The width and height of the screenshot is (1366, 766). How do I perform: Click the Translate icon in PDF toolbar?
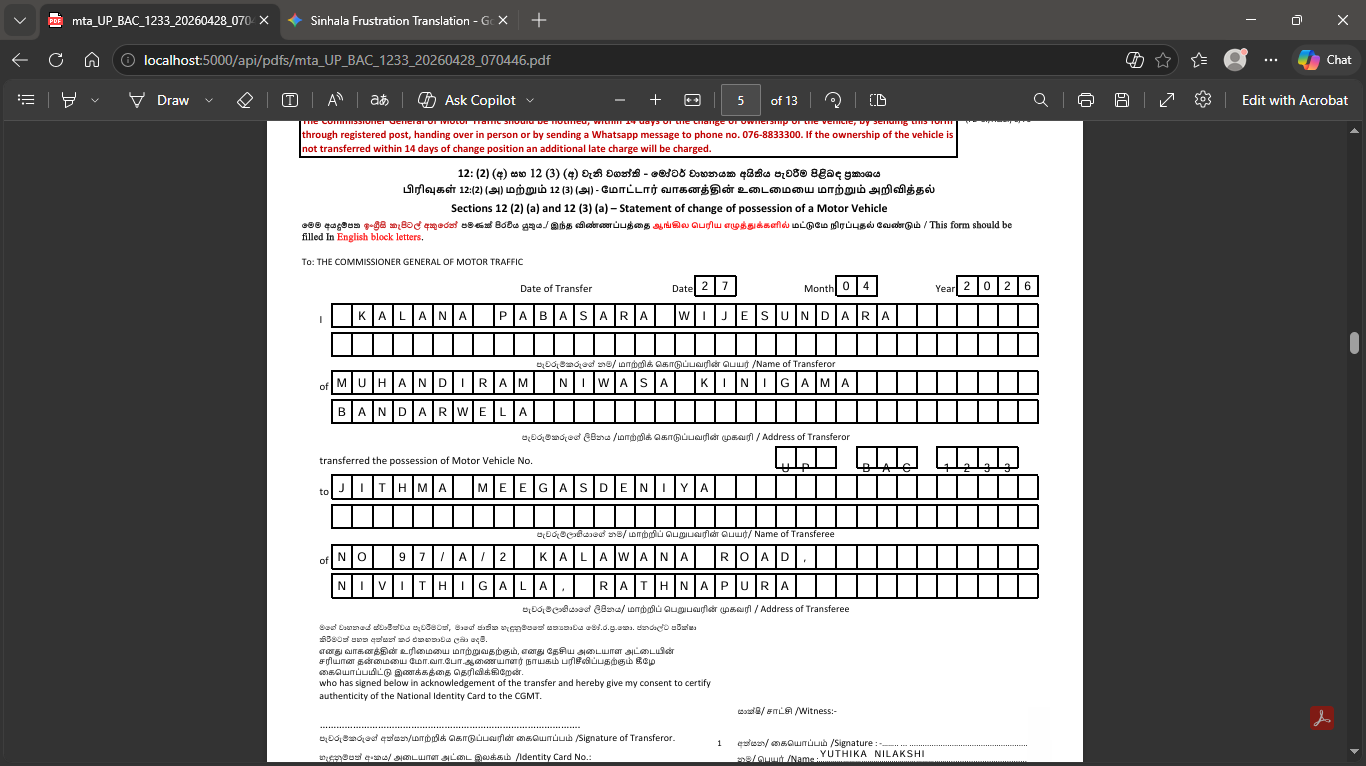click(379, 100)
